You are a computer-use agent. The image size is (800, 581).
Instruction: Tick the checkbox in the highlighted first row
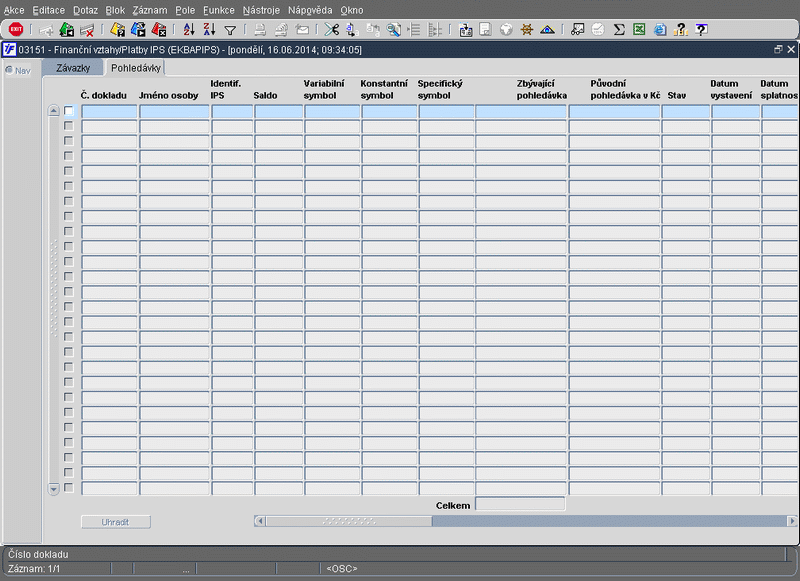click(x=69, y=111)
